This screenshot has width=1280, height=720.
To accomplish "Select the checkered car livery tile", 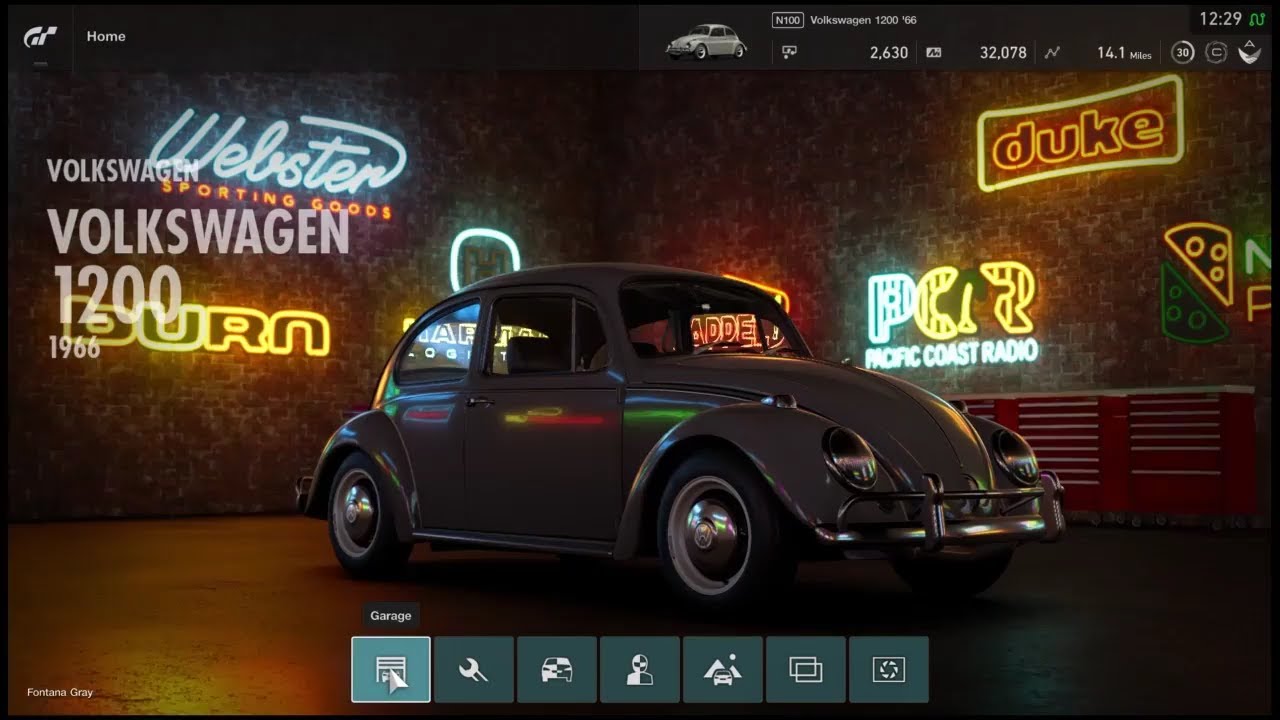I will 557,669.
